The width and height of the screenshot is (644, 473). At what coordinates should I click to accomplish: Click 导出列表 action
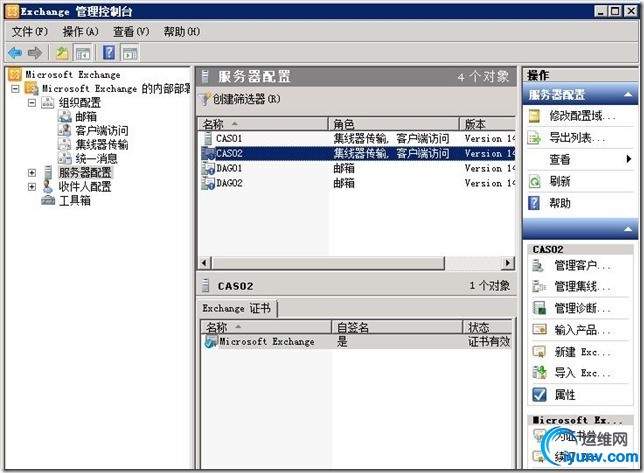point(580,138)
